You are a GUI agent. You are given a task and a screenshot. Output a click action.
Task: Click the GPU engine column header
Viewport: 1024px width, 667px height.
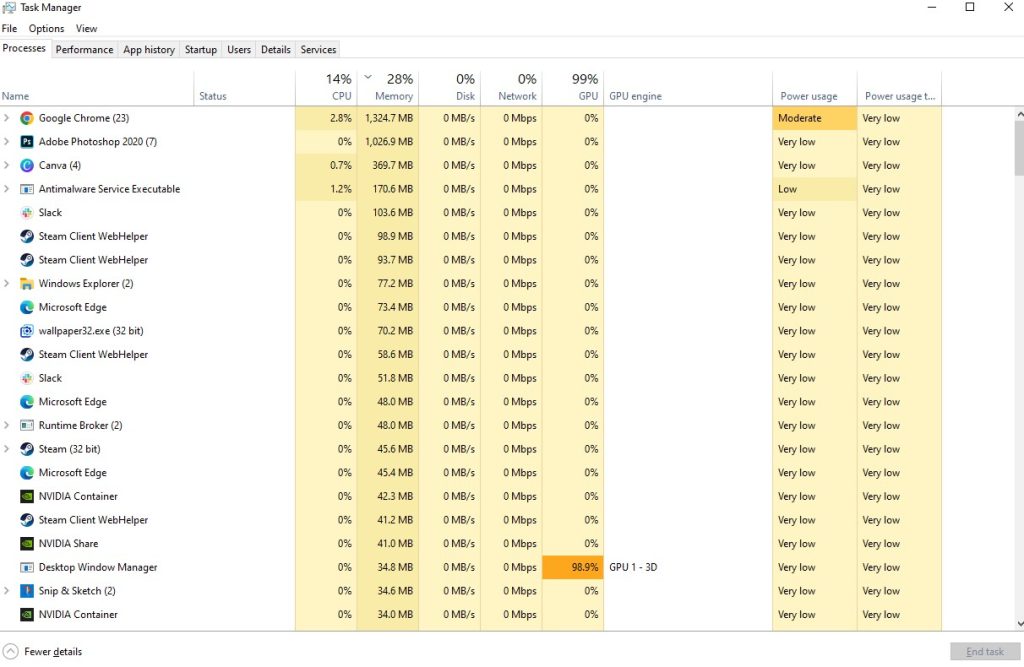click(688, 88)
